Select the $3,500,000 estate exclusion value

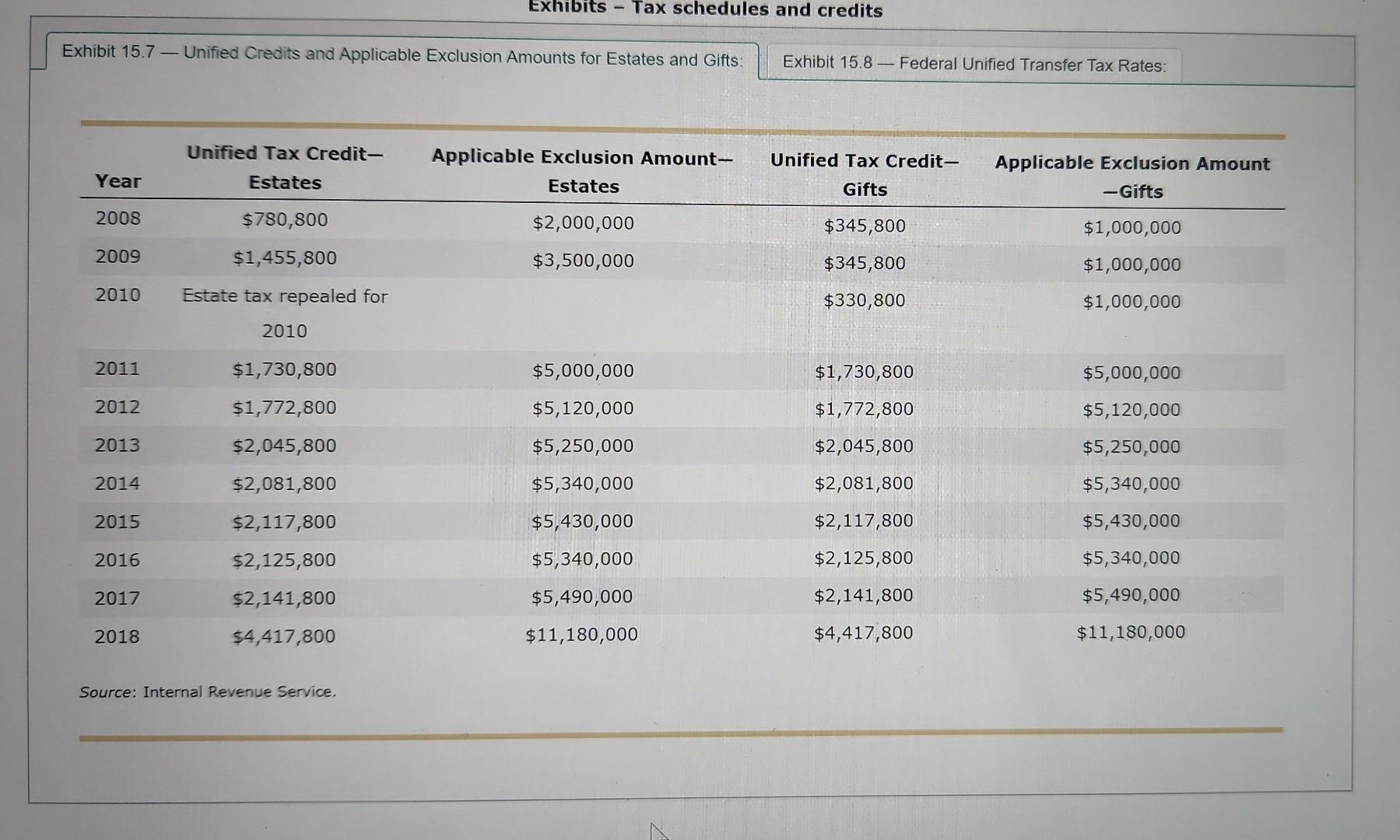tap(584, 261)
